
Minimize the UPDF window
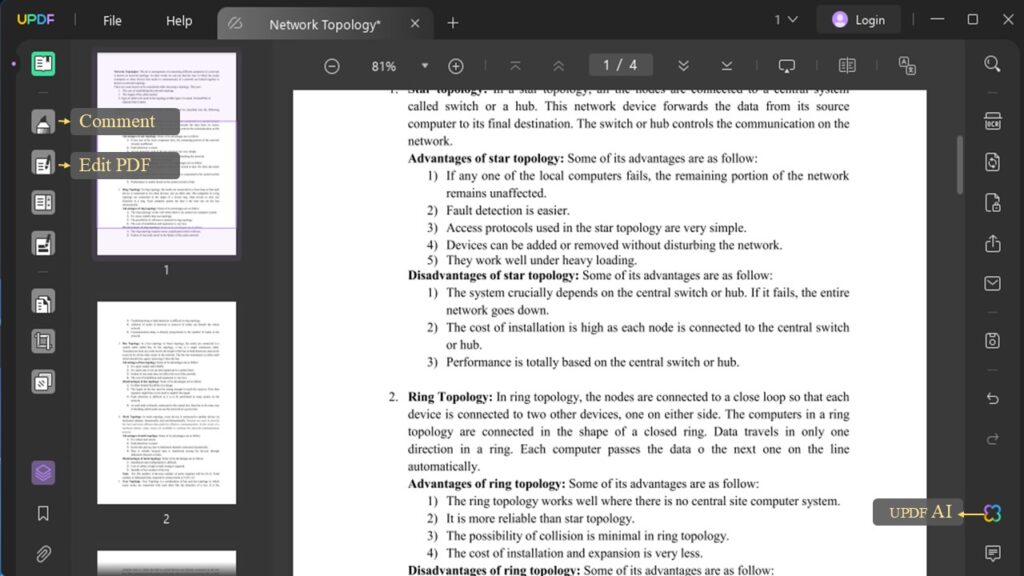(x=938, y=20)
